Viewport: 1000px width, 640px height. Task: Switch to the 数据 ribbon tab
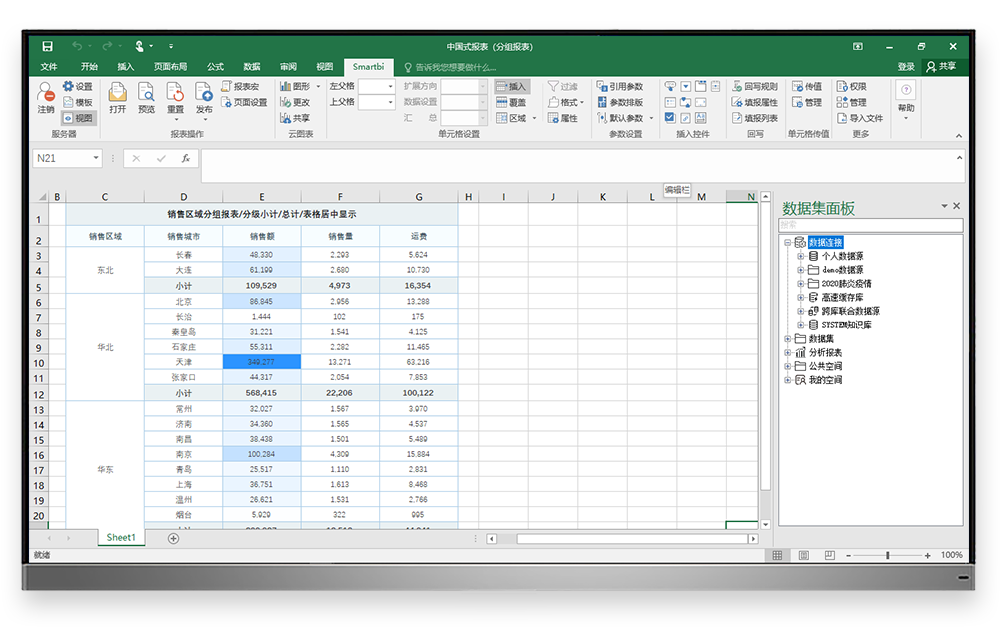(x=252, y=67)
